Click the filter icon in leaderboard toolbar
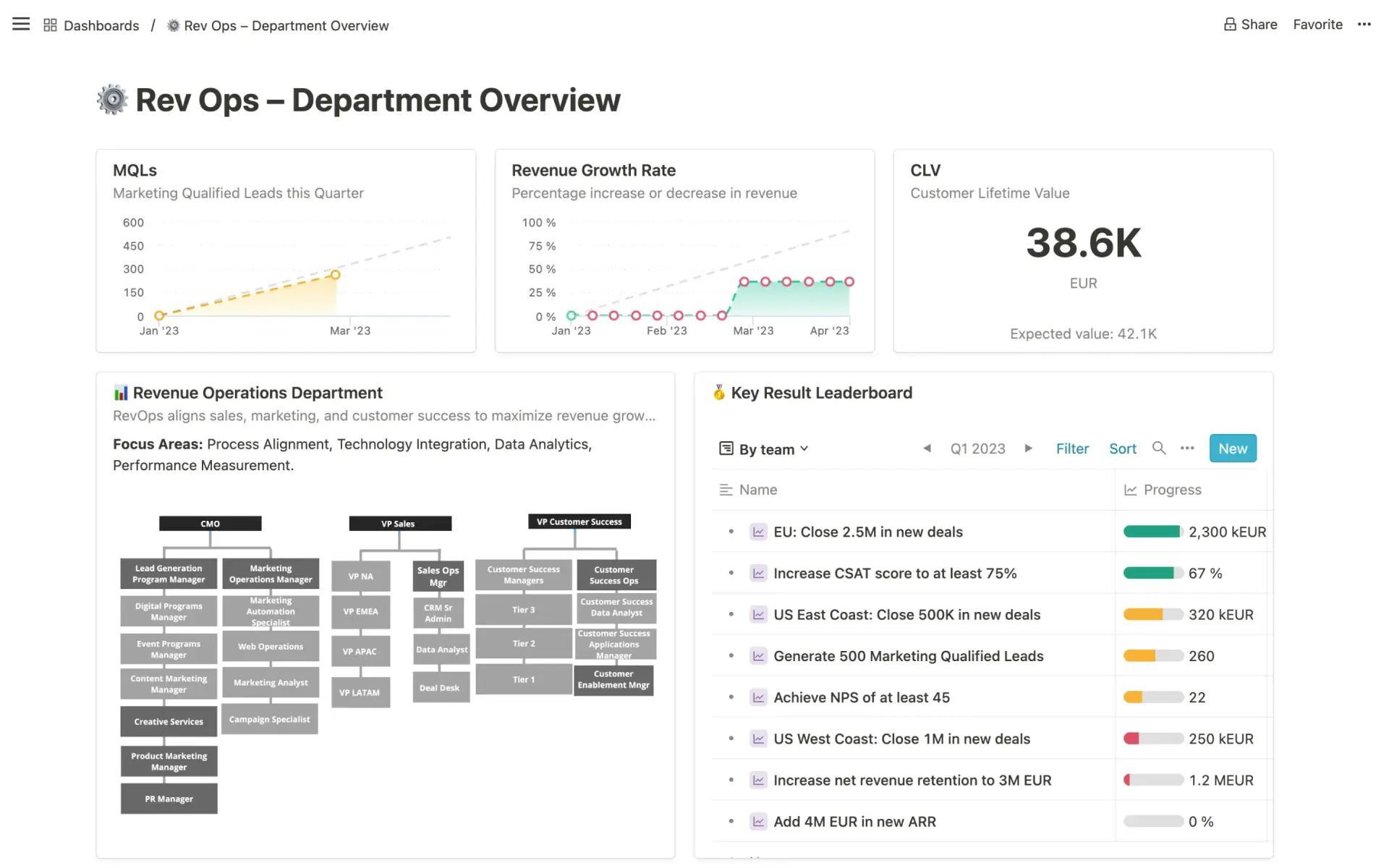The width and height of the screenshot is (1389, 868). [1073, 448]
